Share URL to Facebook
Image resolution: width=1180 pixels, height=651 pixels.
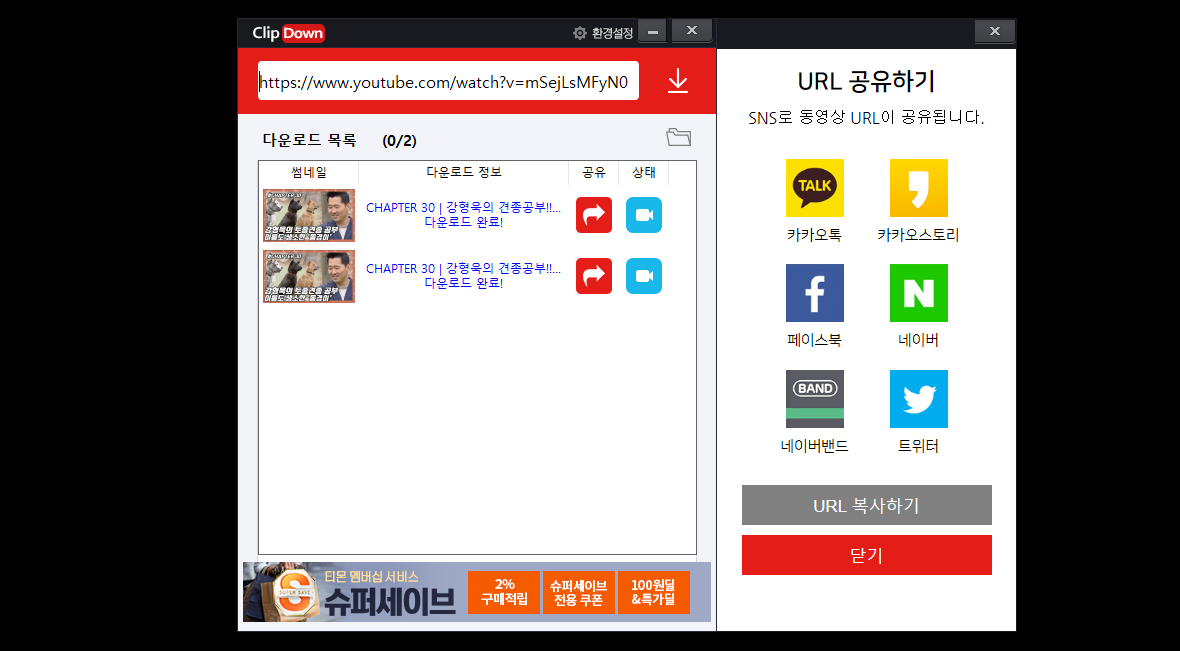pyautogui.click(x=815, y=294)
